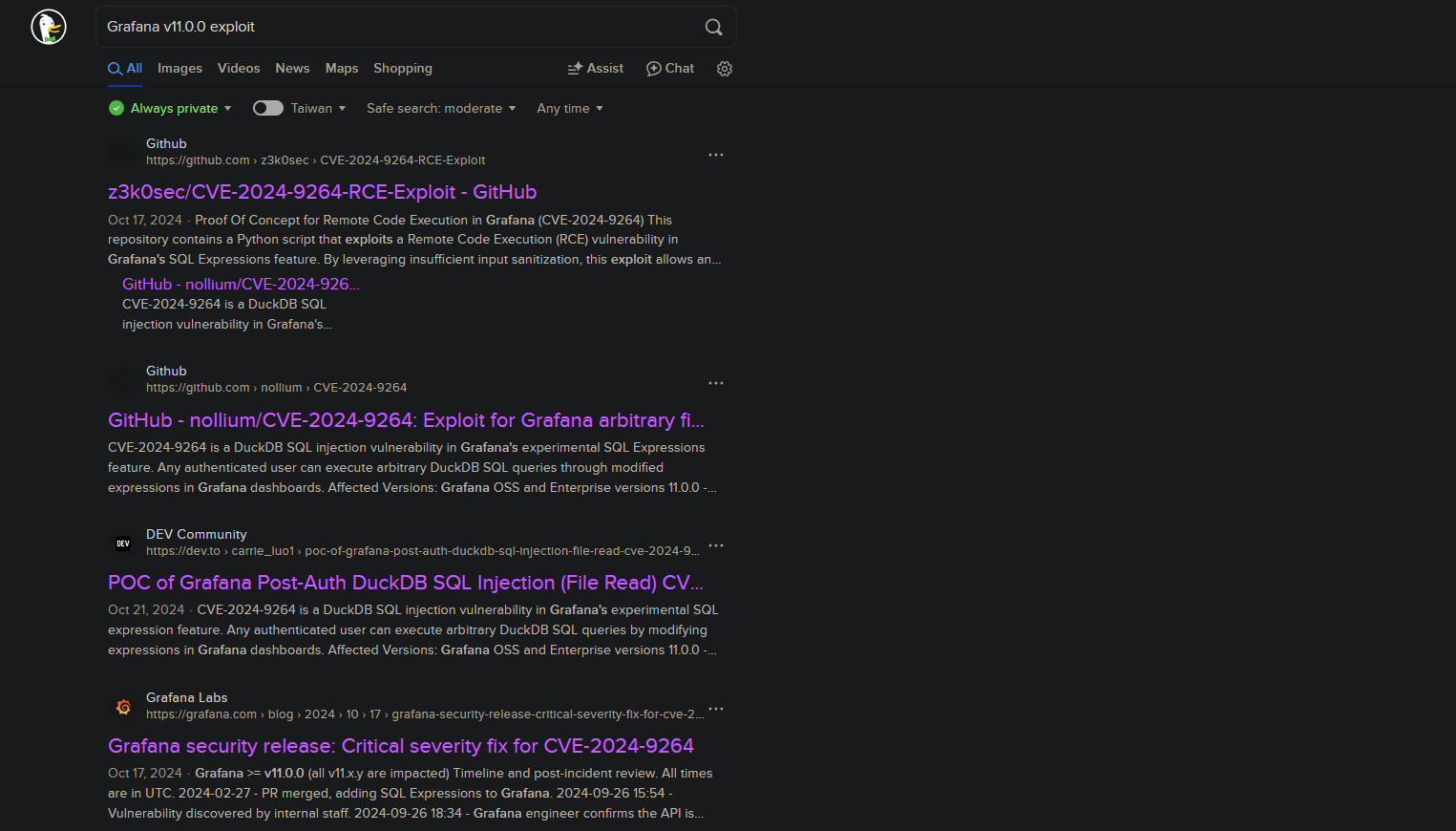Viewport: 1456px width, 831px height.
Task: Open sublink GitHub - nollium/CVE-2024-926...
Action: click(x=241, y=284)
